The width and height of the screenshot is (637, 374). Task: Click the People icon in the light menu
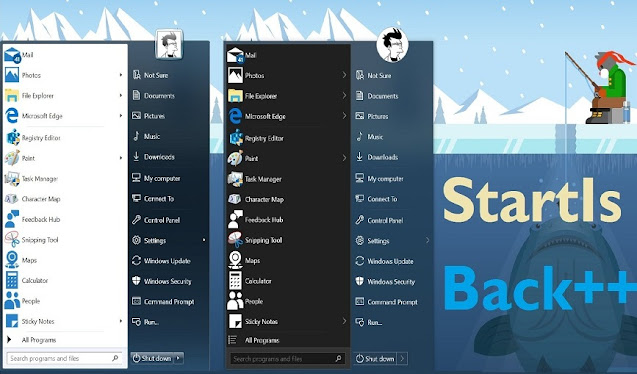[x=12, y=301]
